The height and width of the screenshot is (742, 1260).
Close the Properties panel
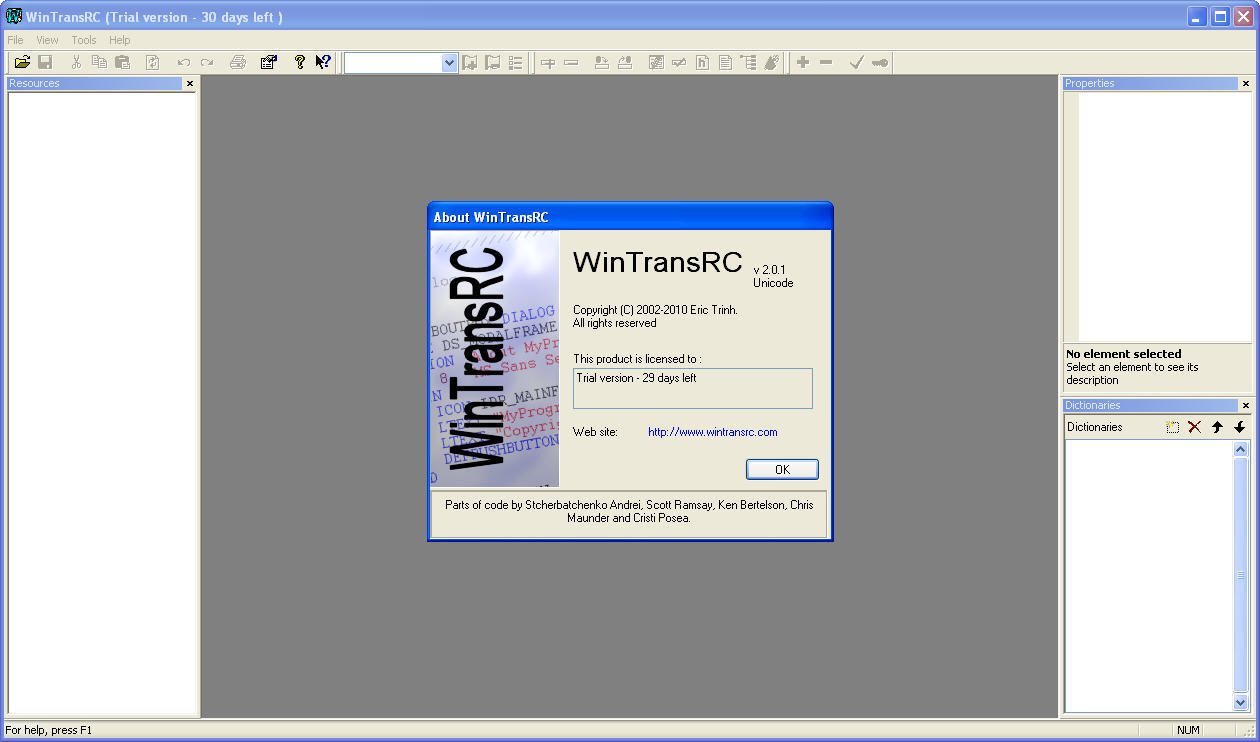[x=1246, y=84]
